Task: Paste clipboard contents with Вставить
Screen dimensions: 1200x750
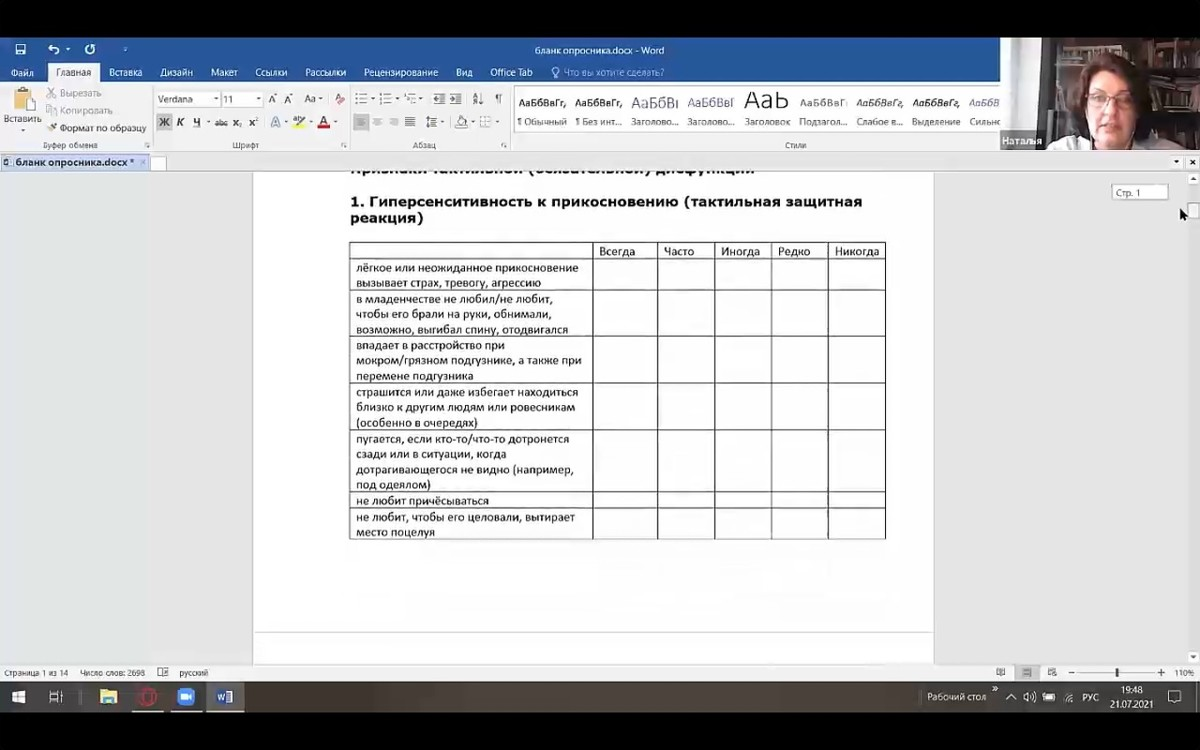Action: (22, 110)
